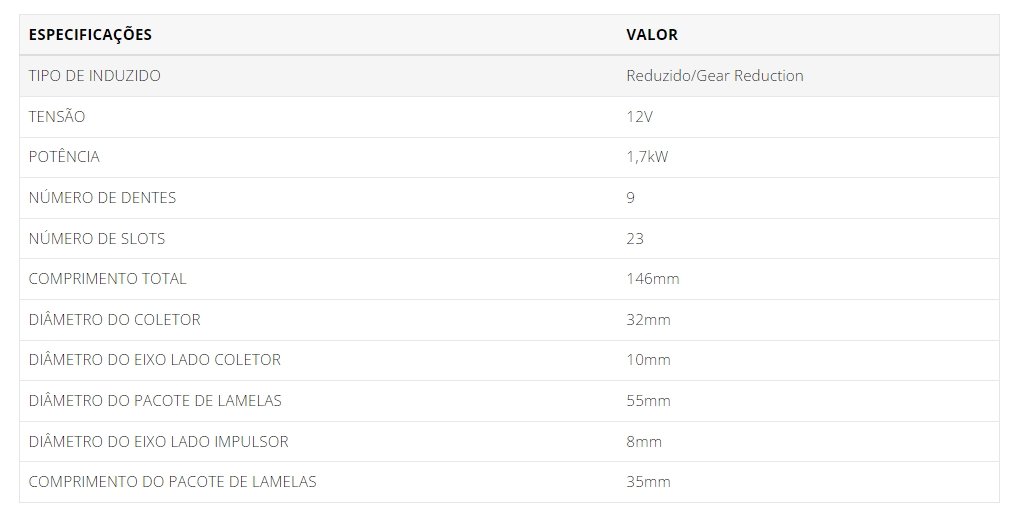The image size is (1011, 525).
Task: Click COMPRIMENTO DO PACOTE DE LAMELAS label
Action: (173, 482)
